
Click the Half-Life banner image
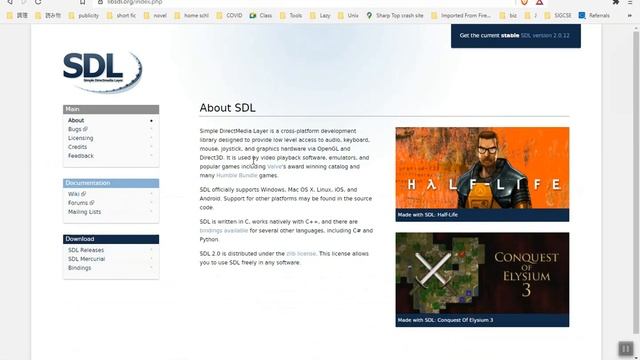pos(482,168)
